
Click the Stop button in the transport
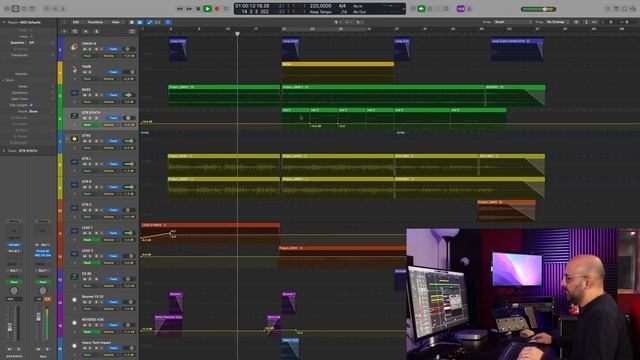click(198, 9)
